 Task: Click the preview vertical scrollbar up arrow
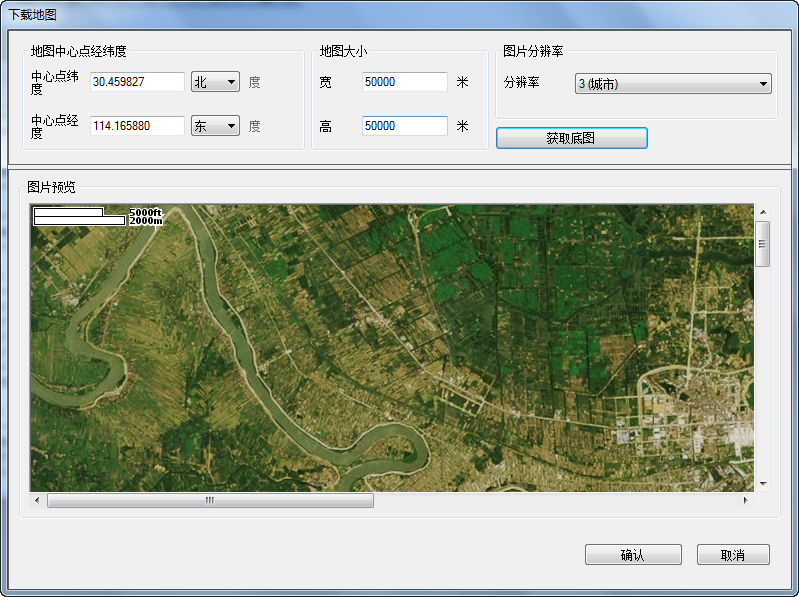[x=763, y=212]
